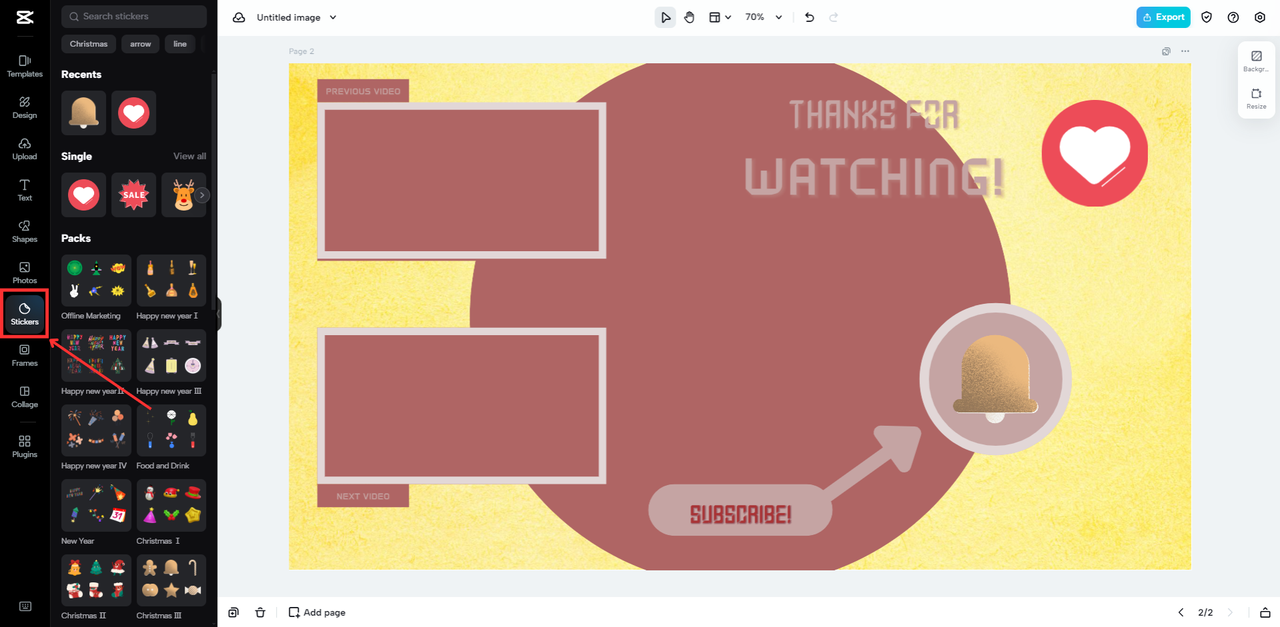Image resolution: width=1280 pixels, height=627 pixels.
Task: Pick the heart sticker in Recents
Action: (134, 113)
